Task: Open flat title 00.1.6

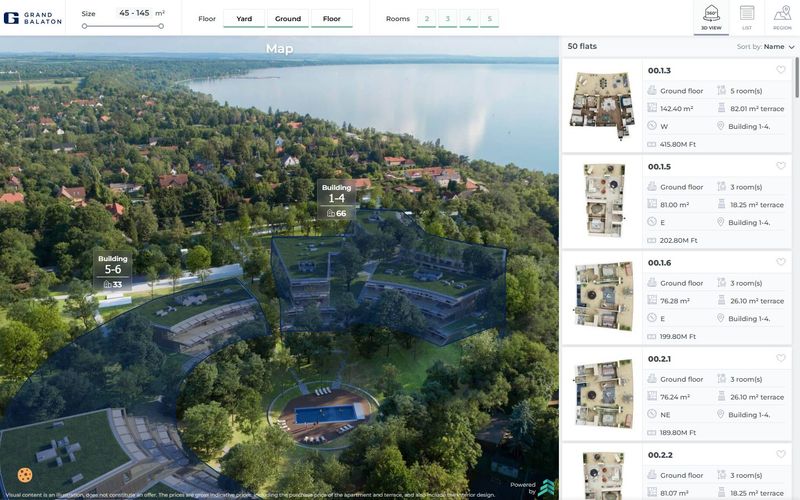Action: tap(659, 263)
